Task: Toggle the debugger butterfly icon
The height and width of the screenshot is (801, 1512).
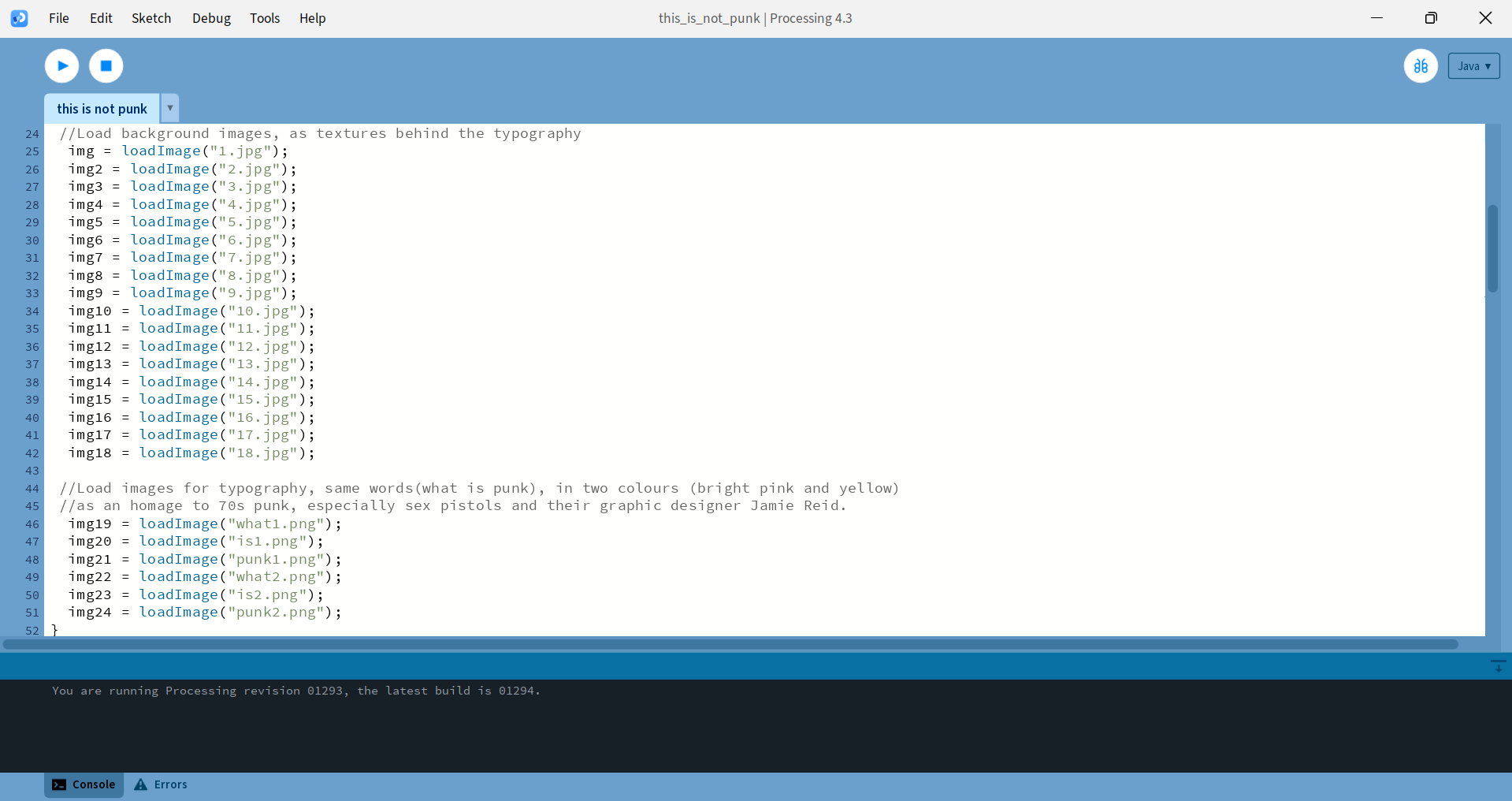Action: (x=1421, y=66)
